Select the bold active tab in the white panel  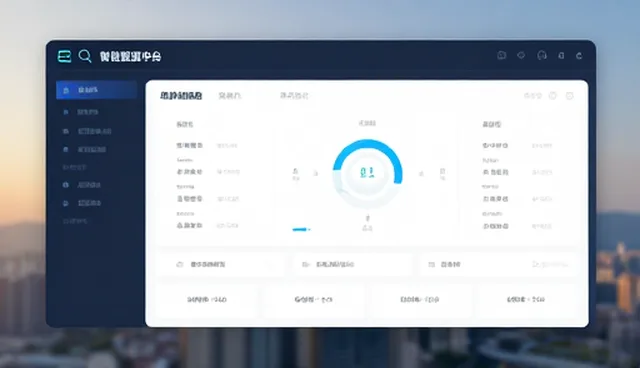(181, 96)
